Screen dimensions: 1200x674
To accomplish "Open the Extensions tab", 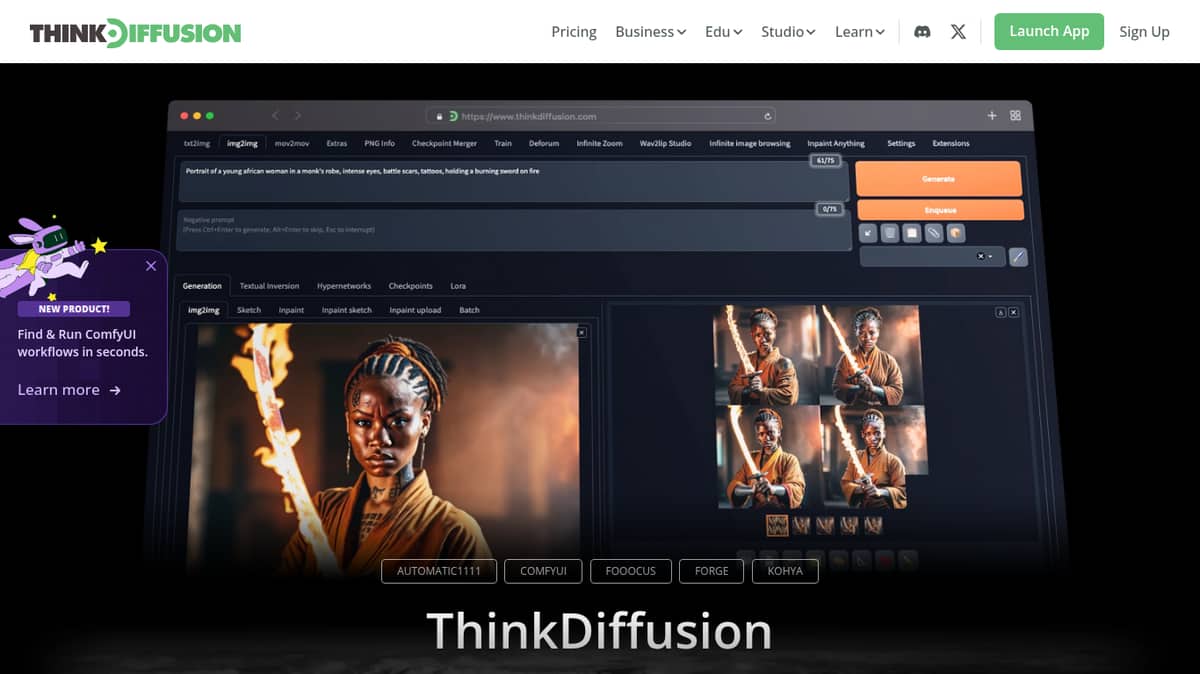I will pyautogui.click(x=951, y=143).
